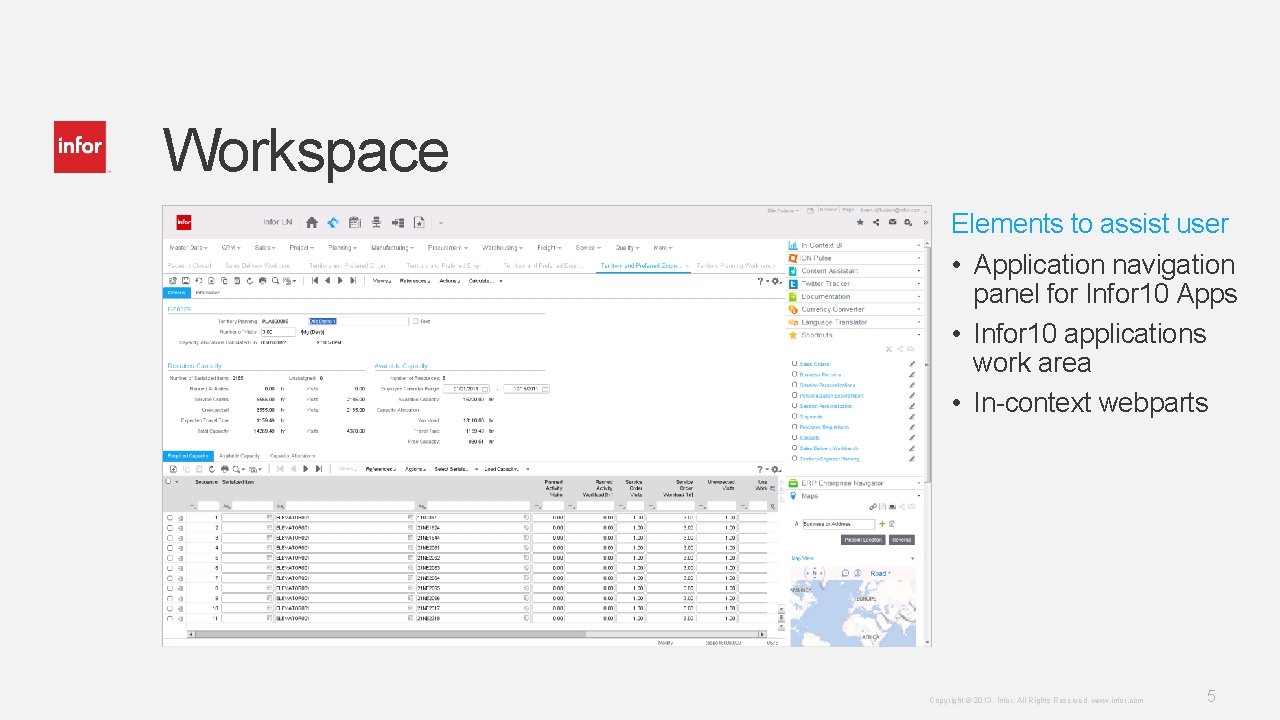Go to the Infor LN home icon
The height and width of the screenshot is (720, 1280).
click(x=312, y=222)
